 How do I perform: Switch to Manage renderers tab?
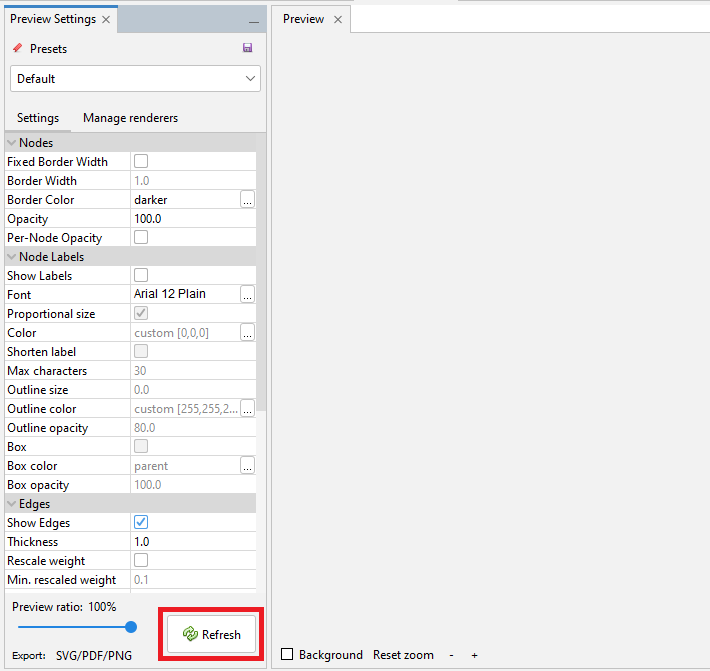130,118
